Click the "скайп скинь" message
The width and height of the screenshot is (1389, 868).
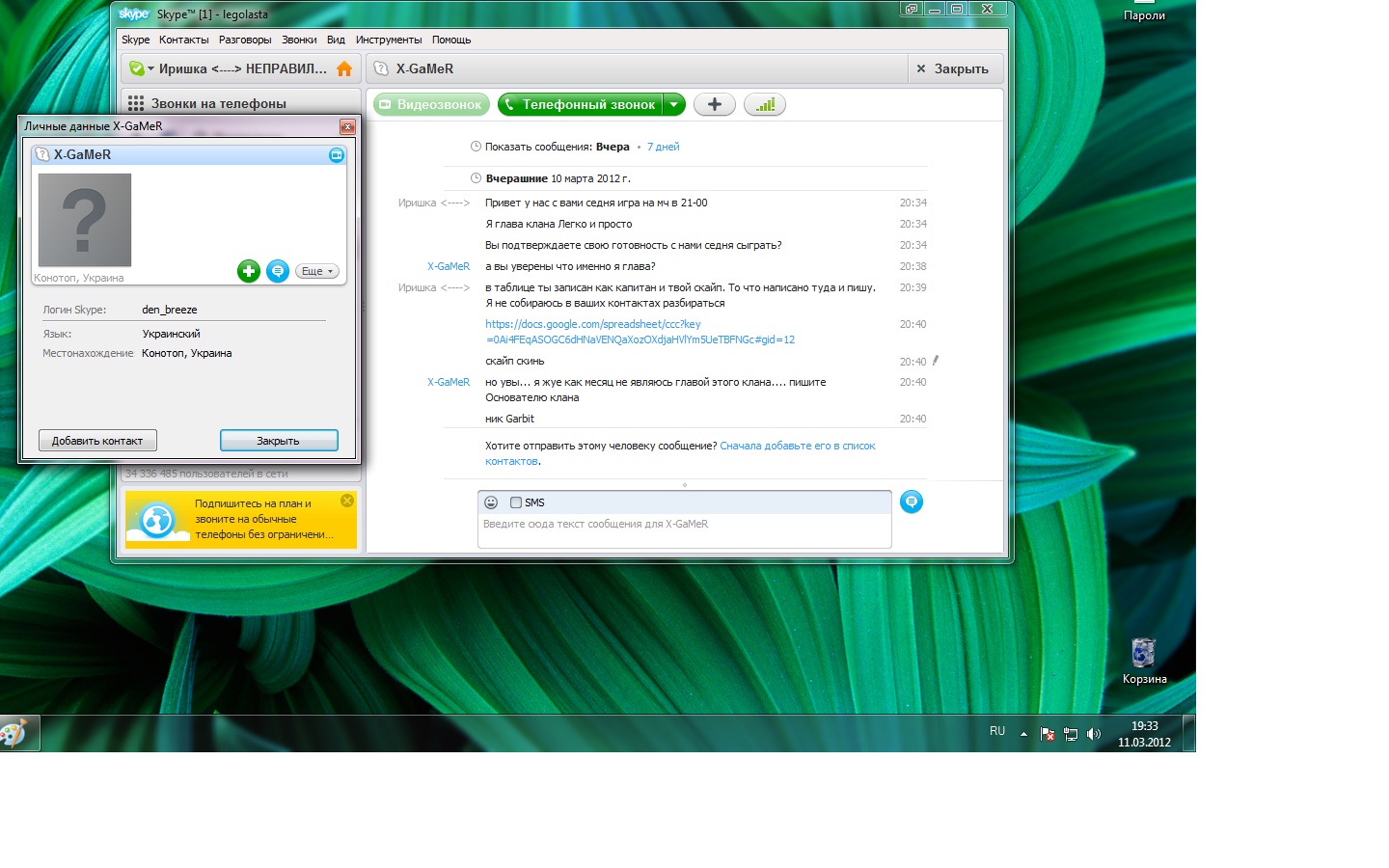tap(515, 361)
